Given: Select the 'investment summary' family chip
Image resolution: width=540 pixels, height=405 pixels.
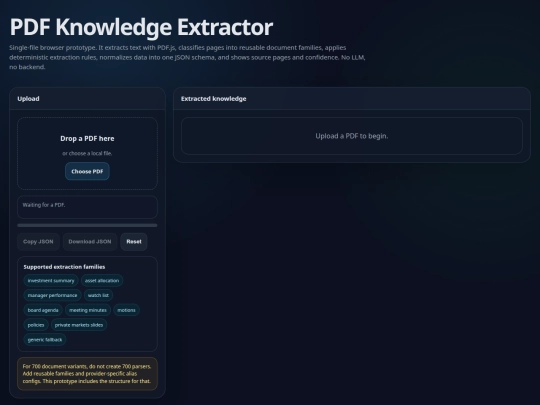Looking at the screenshot, I should click(51, 281).
